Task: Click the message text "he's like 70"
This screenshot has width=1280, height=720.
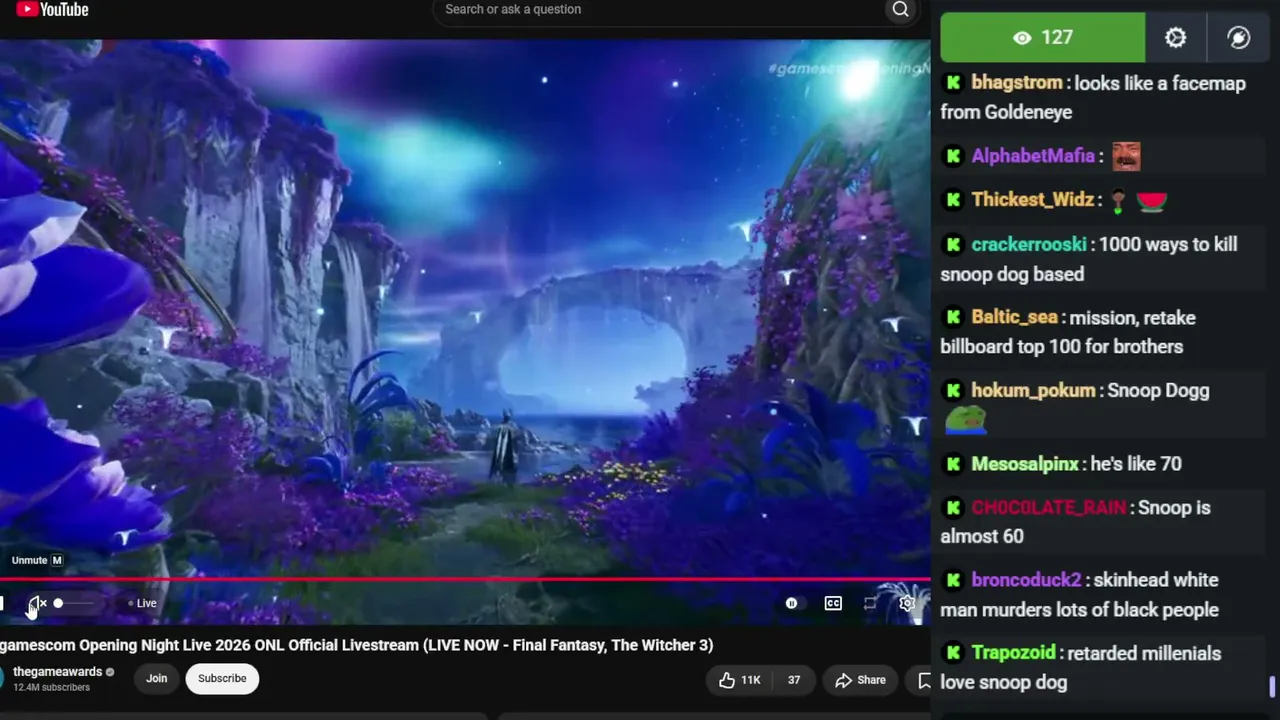Action: [1136, 464]
